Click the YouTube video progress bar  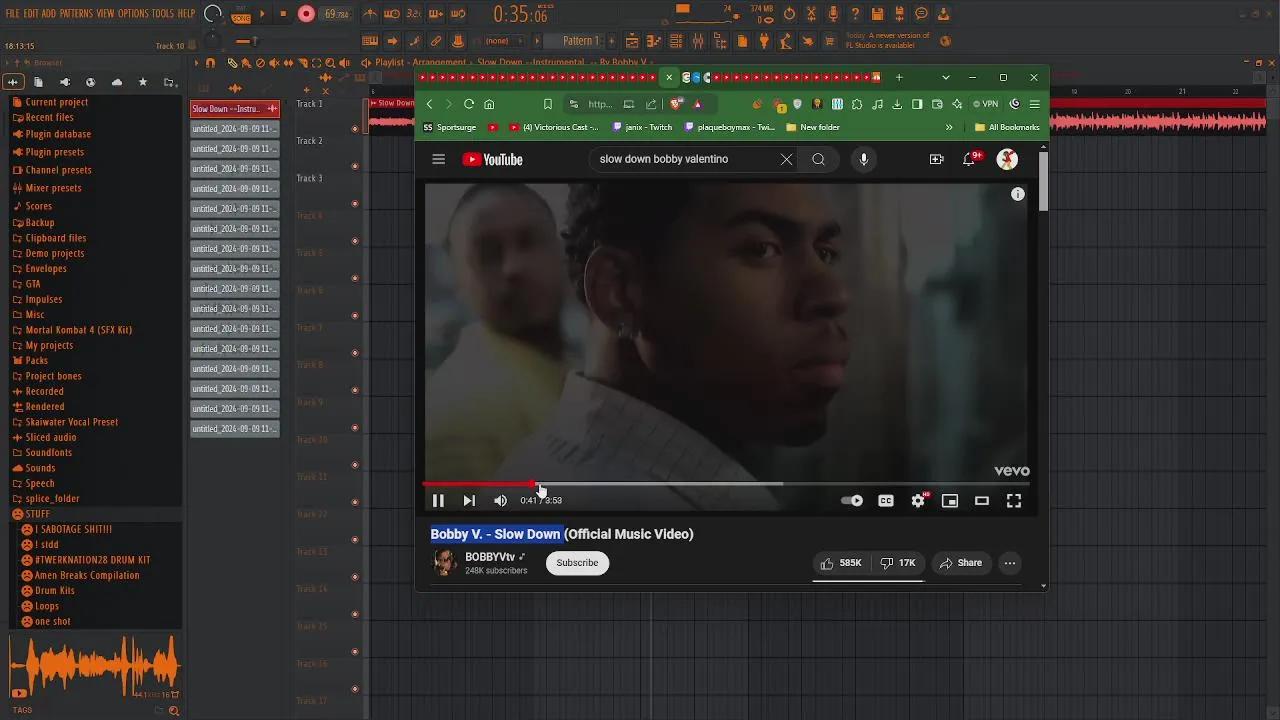click(726, 484)
